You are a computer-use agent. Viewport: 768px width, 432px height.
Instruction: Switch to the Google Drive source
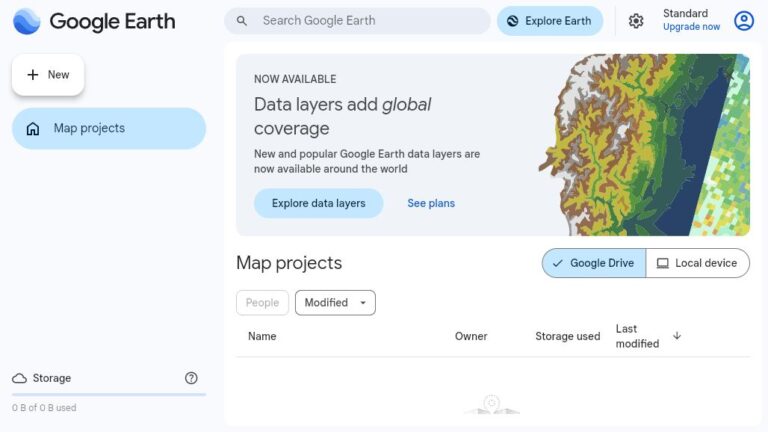[594, 263]
